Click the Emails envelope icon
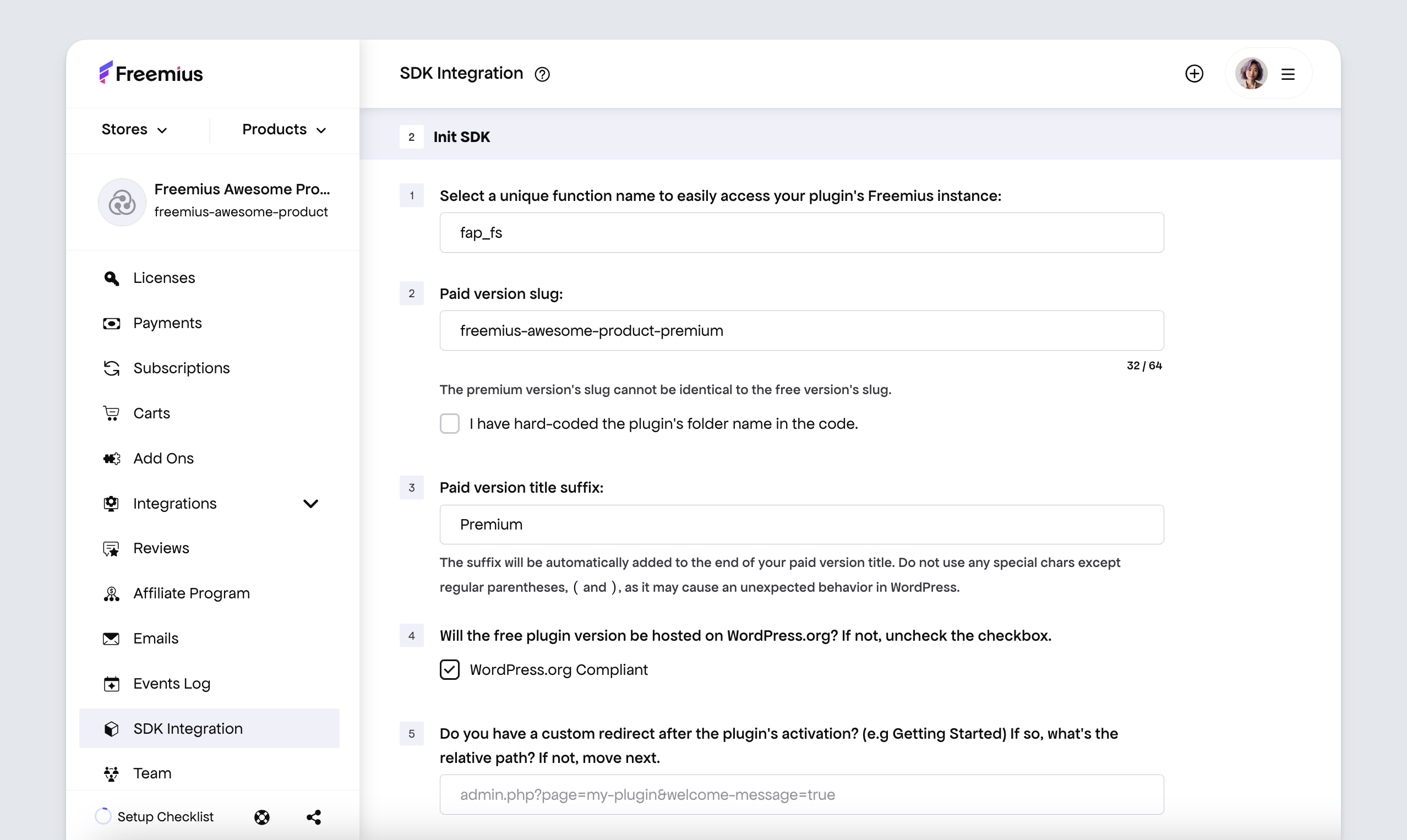Viewport: 1407px width, 840px height. (112, 639)
